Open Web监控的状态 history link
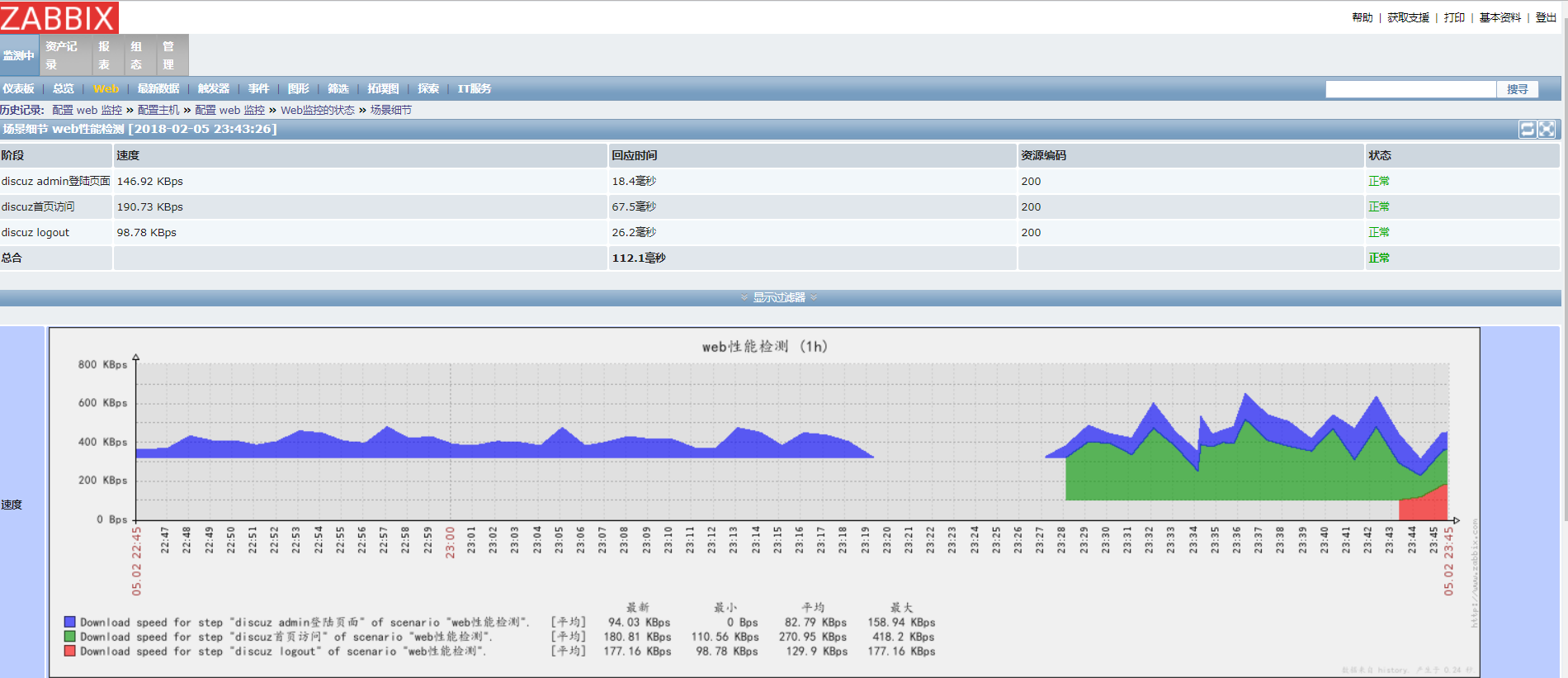Screen dimensions: 1568x678 tap(318, 110)
